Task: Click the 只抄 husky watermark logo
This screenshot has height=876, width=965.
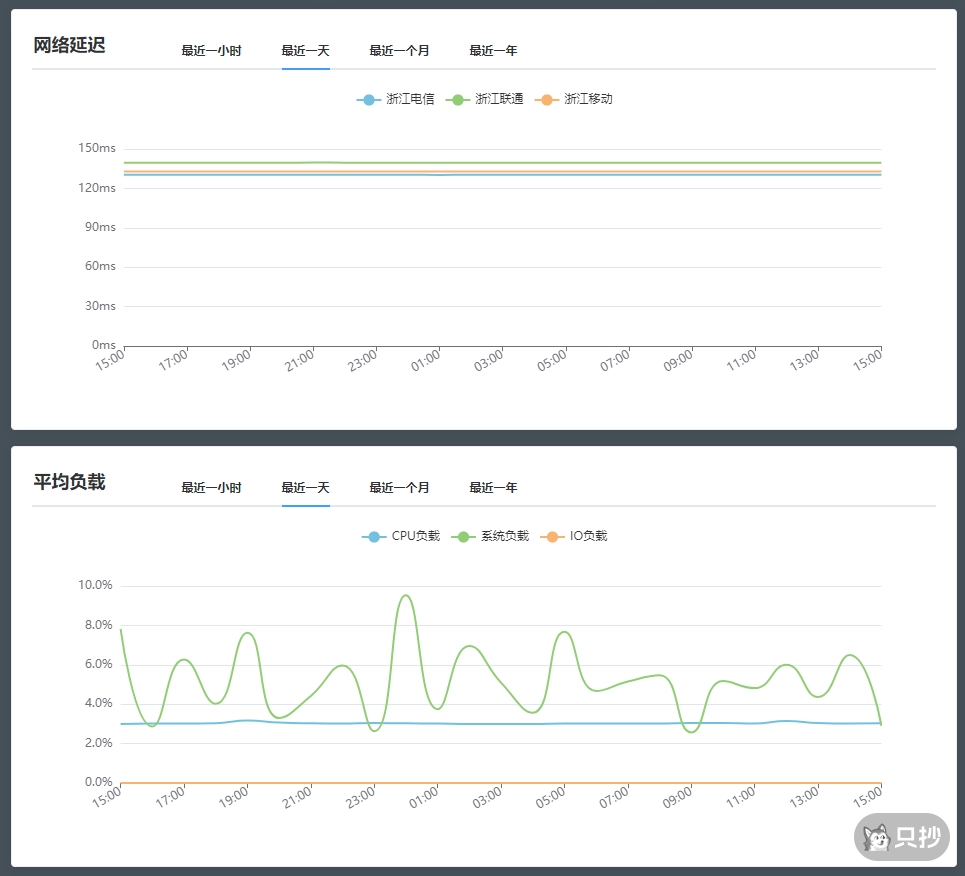Action: coord(901,837)
